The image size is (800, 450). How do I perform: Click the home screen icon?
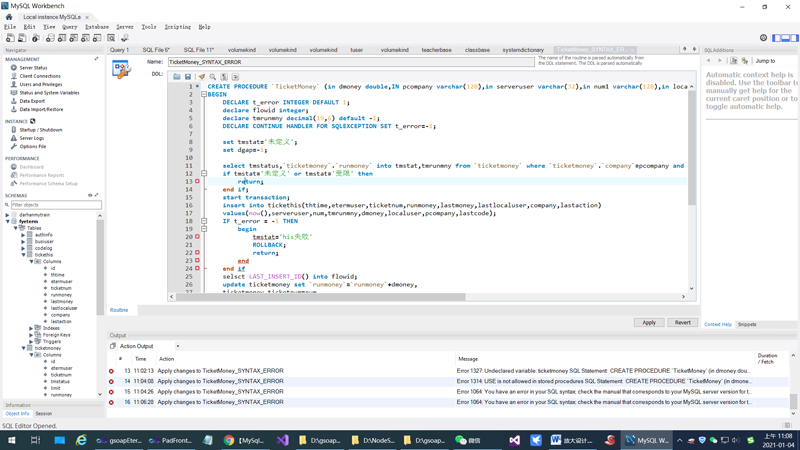coord(9,17)
